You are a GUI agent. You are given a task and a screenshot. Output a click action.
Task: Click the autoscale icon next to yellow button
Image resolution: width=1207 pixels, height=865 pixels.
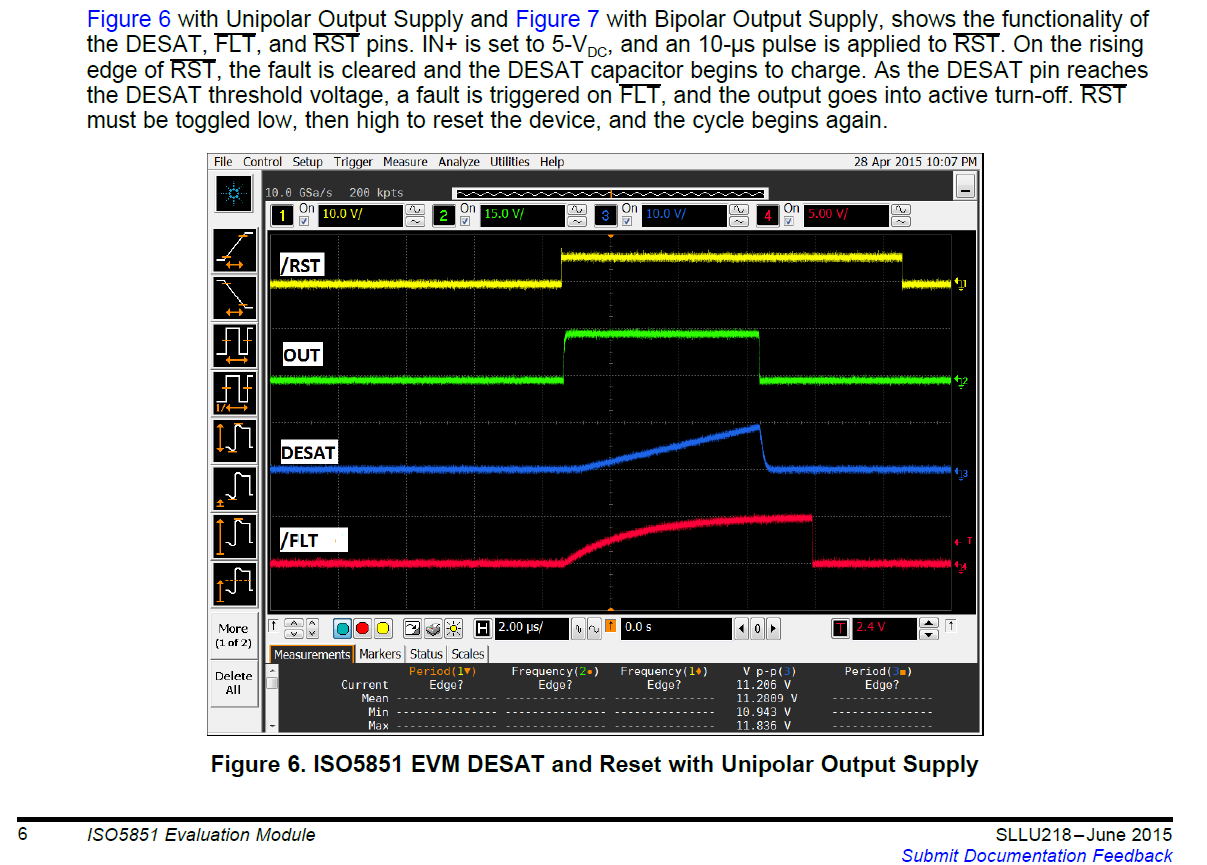pos(412,628)
